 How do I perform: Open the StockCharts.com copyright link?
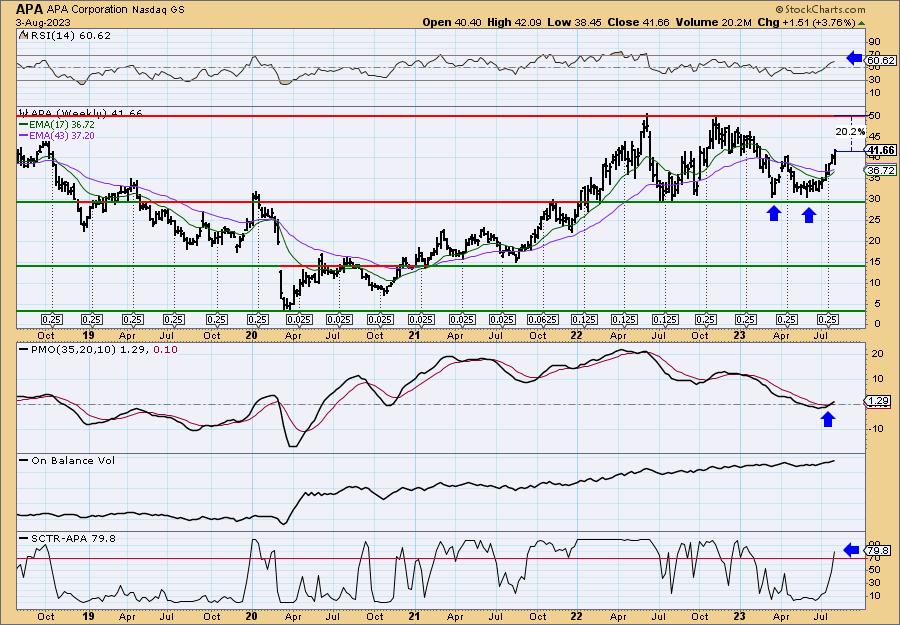click(x=820, y=9)
